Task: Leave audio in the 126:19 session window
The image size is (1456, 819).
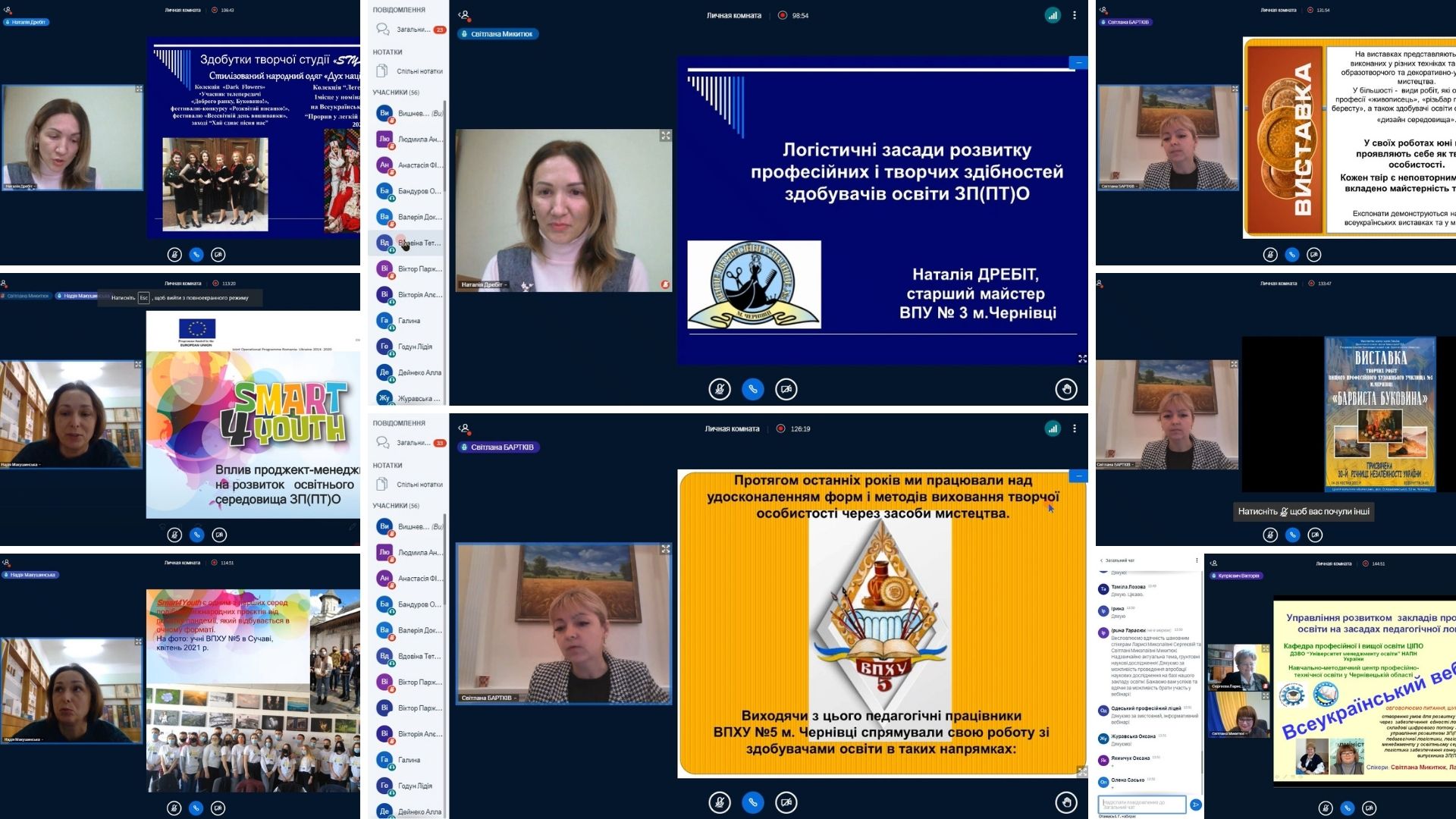Action: 752,802
